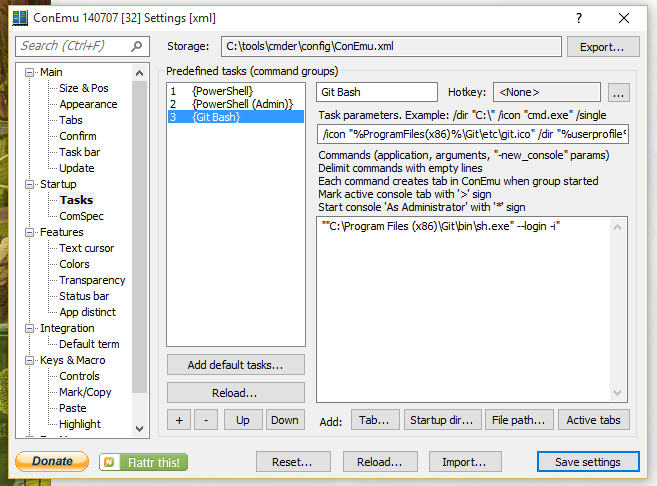The width and height of the screenshot is (657, 486).
Task: Remove task with the - button
Action: 206,420
